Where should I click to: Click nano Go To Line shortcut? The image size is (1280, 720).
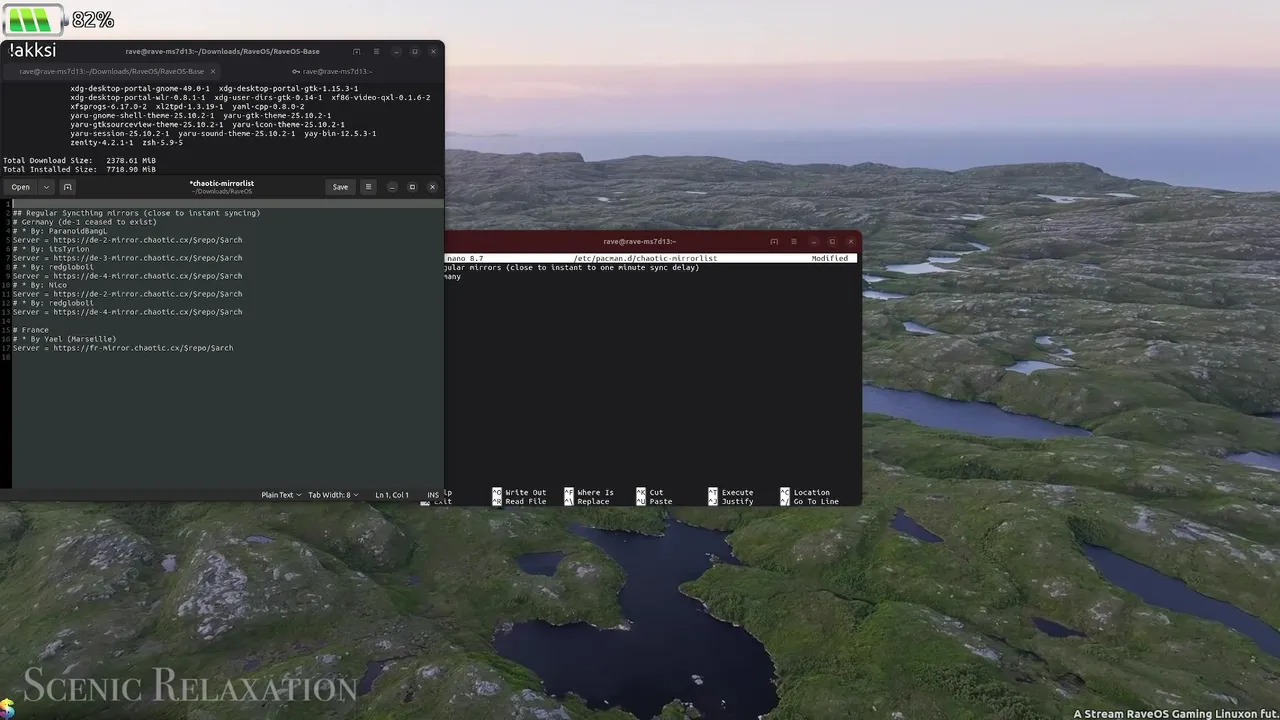coord(809,501)
